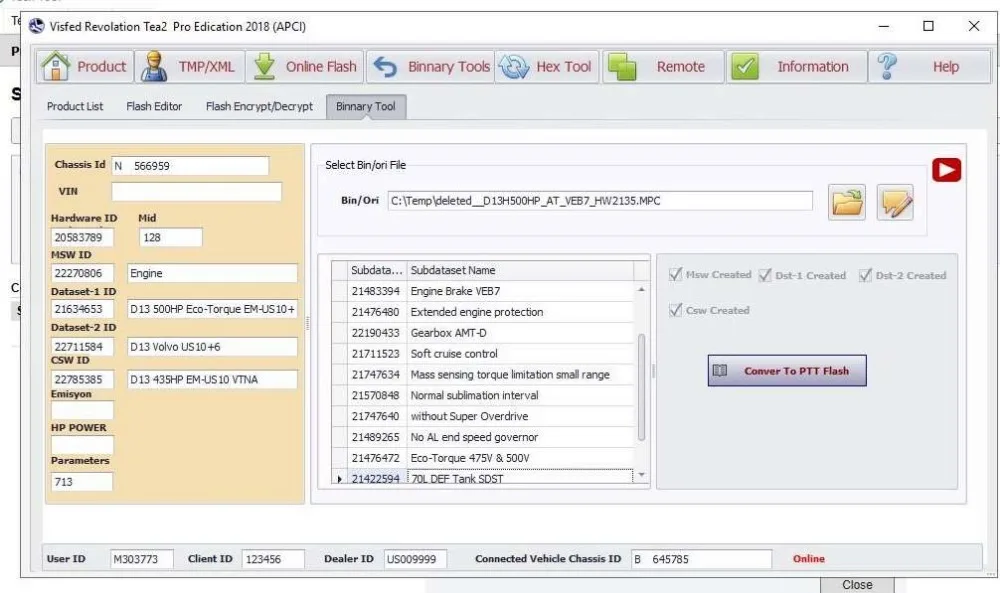Click the empty HP POWER input field

point(82,444)
